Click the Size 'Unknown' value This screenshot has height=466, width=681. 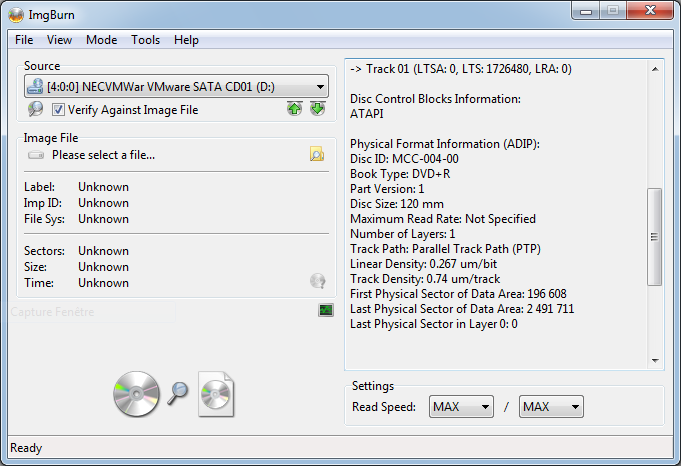(103, 267)
